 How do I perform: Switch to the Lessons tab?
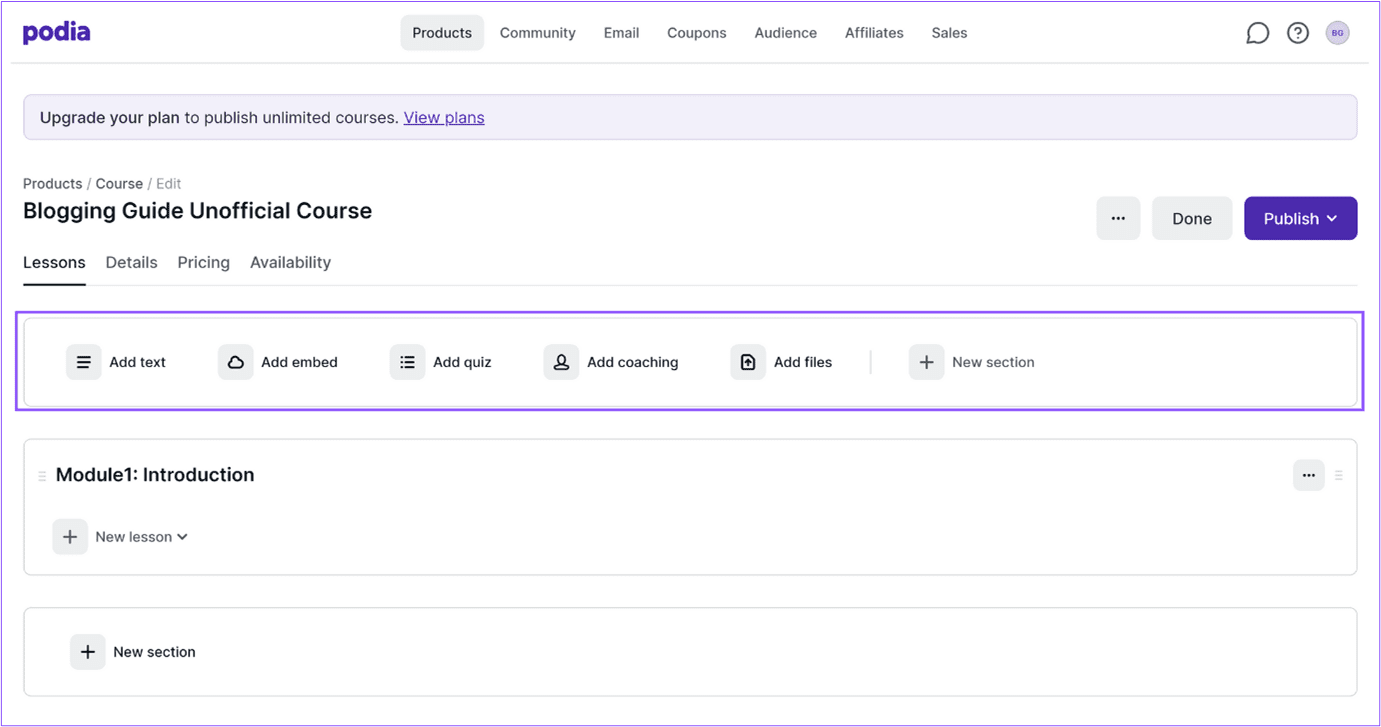[x=54, y=263]
